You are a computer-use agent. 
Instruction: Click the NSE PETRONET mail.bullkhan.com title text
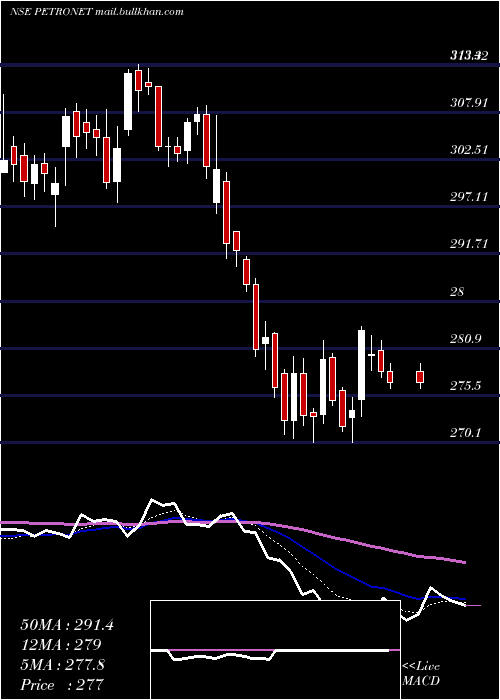coord(97,12)
